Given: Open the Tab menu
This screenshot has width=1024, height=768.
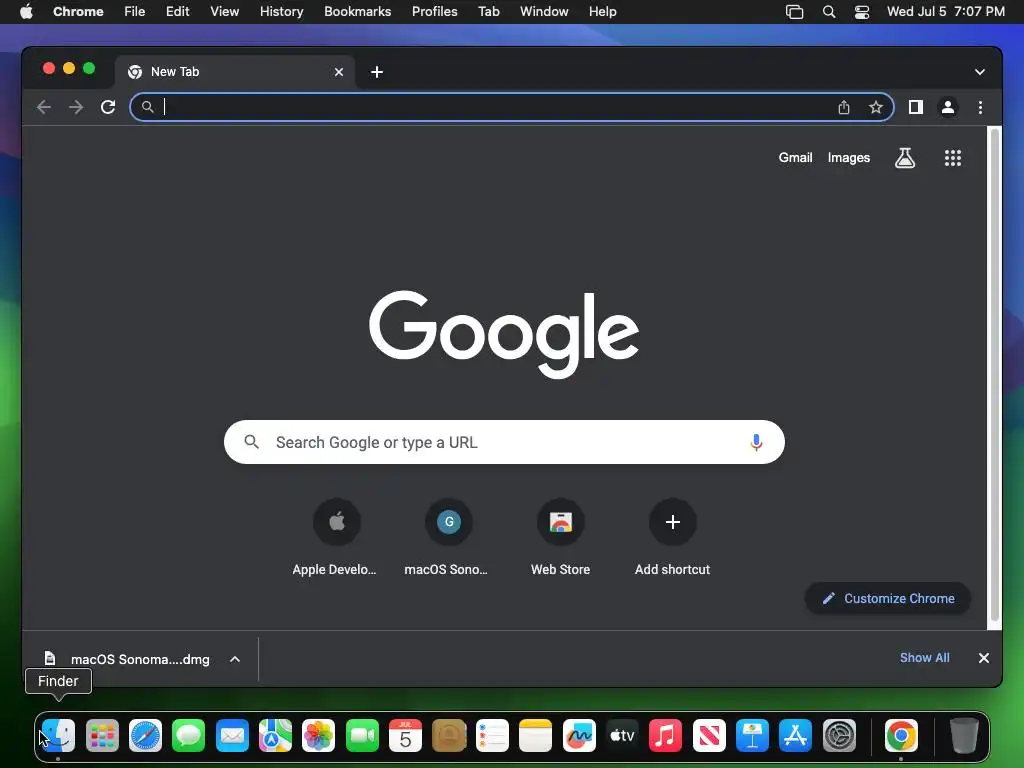Looking at the screenshot, I should (x=488, y=11).
